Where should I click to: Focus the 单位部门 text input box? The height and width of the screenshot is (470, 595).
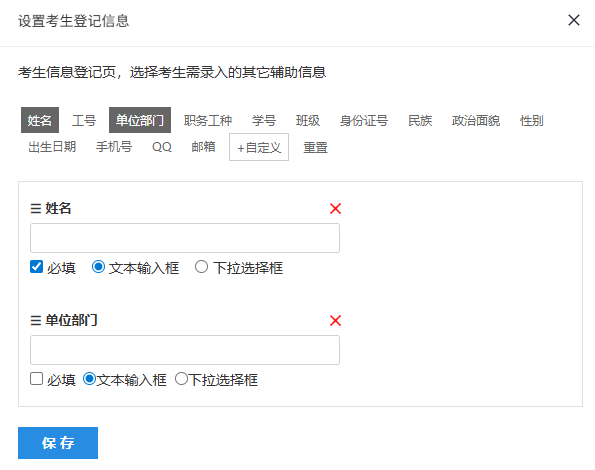tap(185, 350)
